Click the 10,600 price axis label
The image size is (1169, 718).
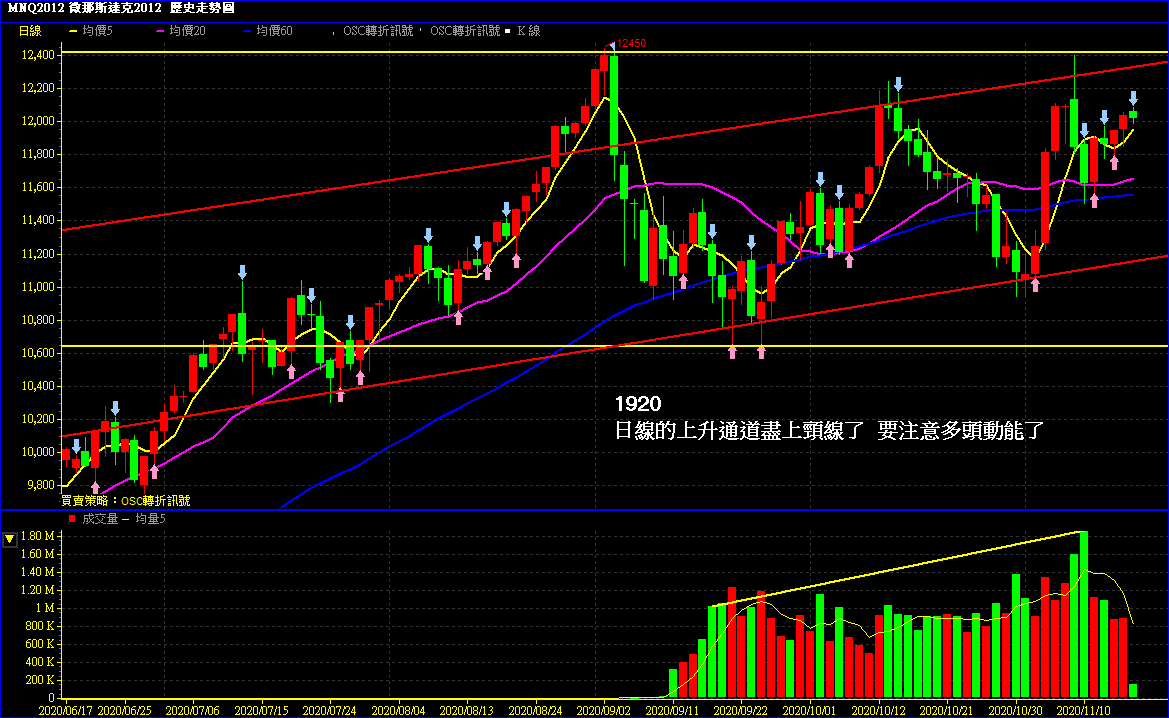tap(38, 353)
